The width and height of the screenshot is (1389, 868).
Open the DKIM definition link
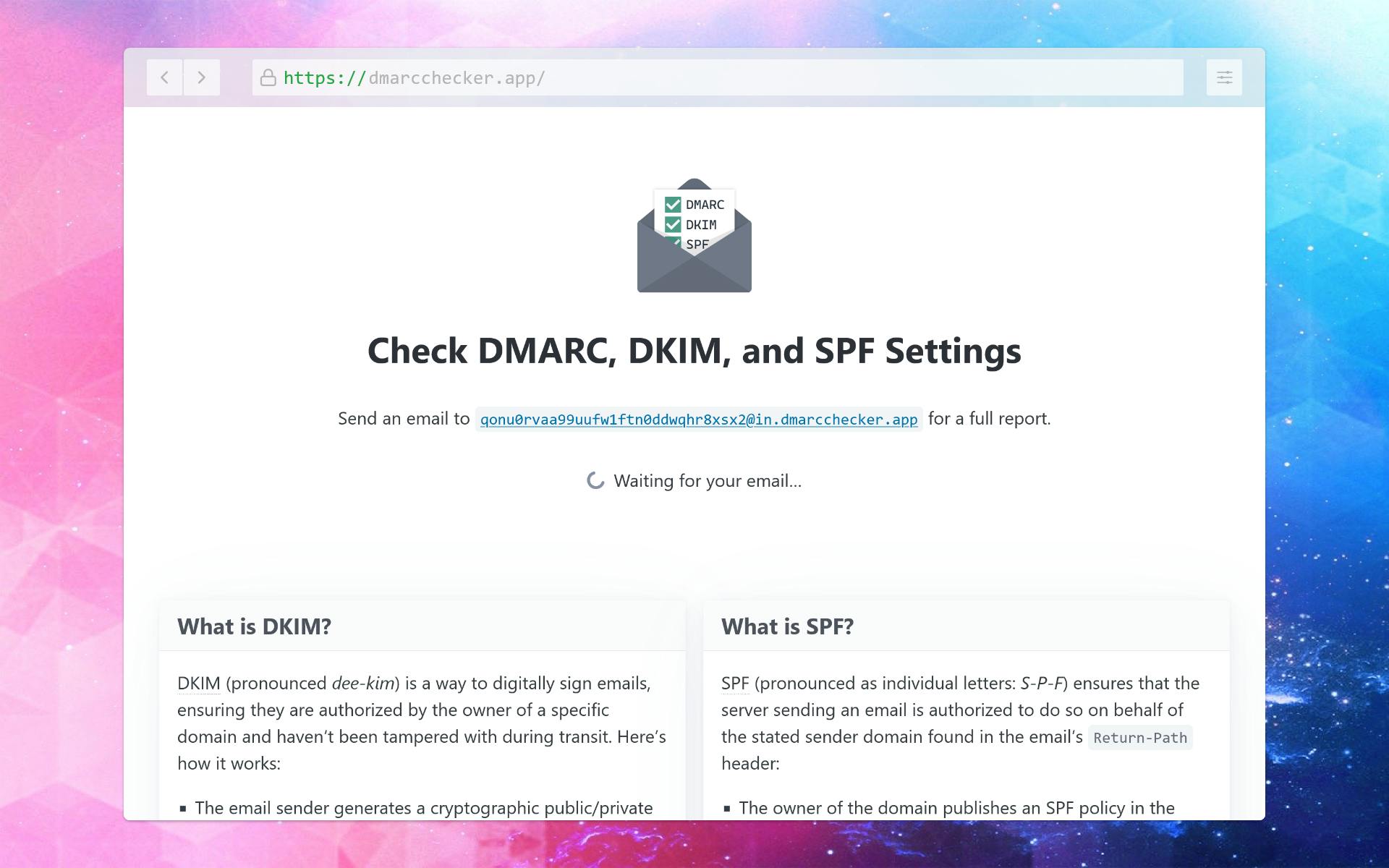point(197,682)
